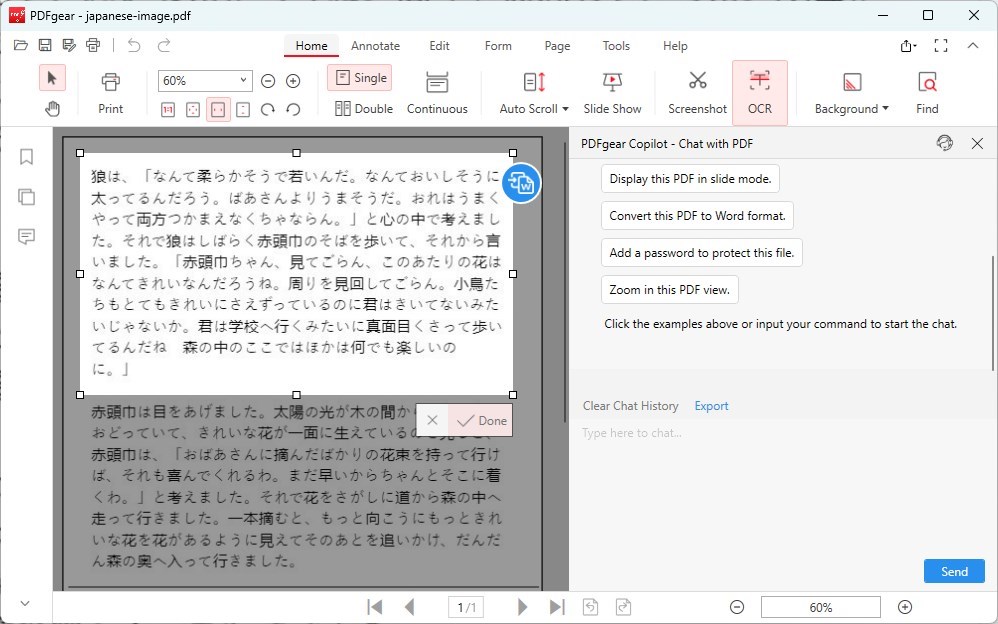
Task: Open the Find tool
Action: tap(927, 93)
